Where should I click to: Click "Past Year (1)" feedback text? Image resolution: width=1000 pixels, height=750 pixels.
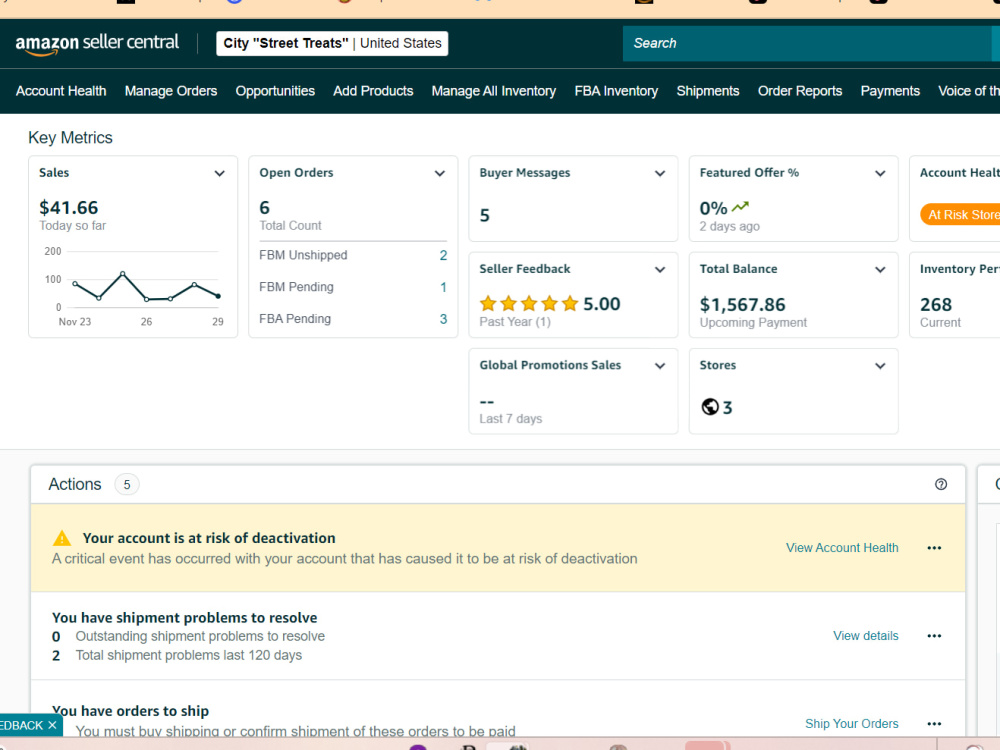click(x=515, y=321)
